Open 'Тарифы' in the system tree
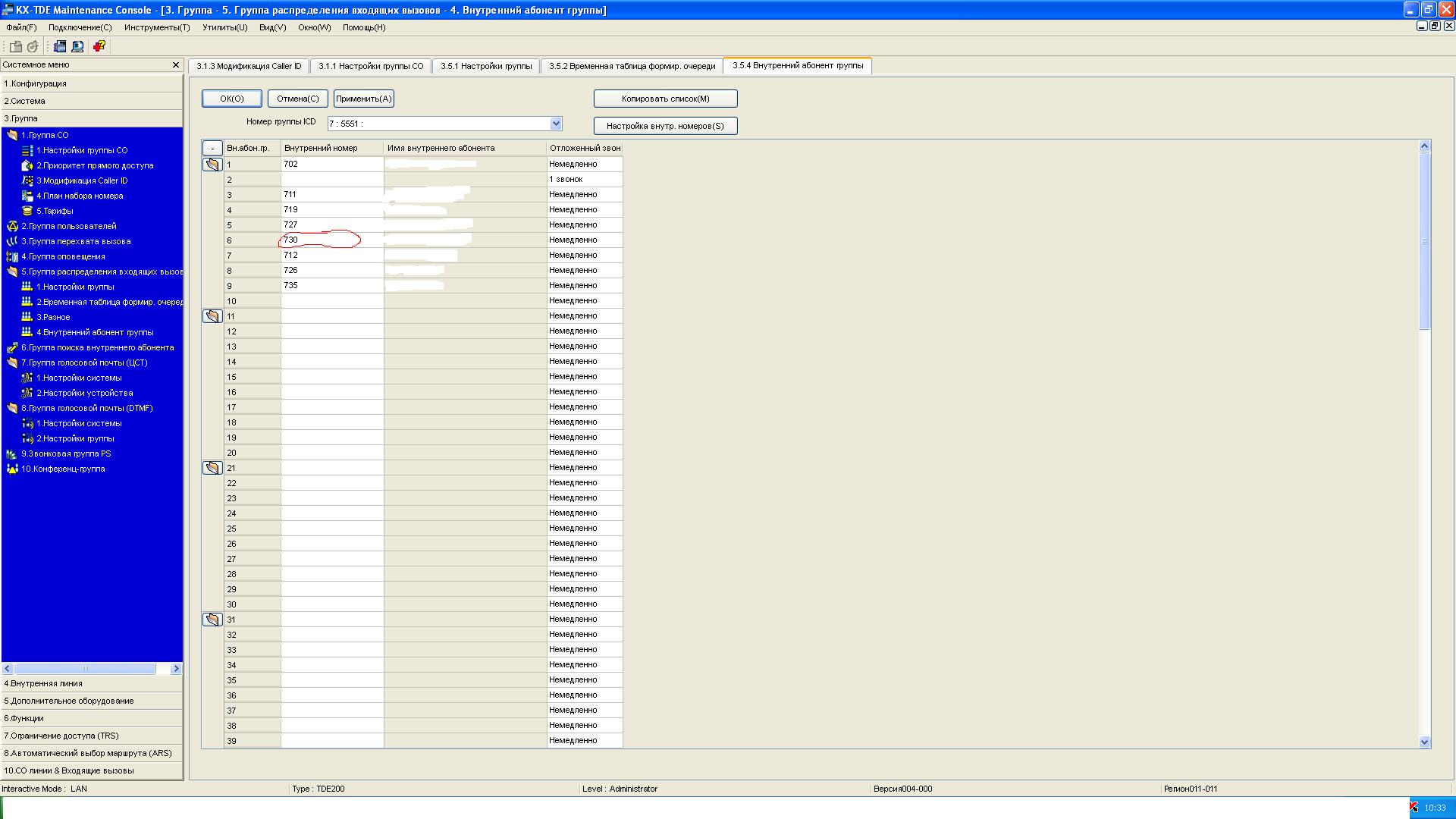Screen dimensions: 1456x819 pos(55,211)
